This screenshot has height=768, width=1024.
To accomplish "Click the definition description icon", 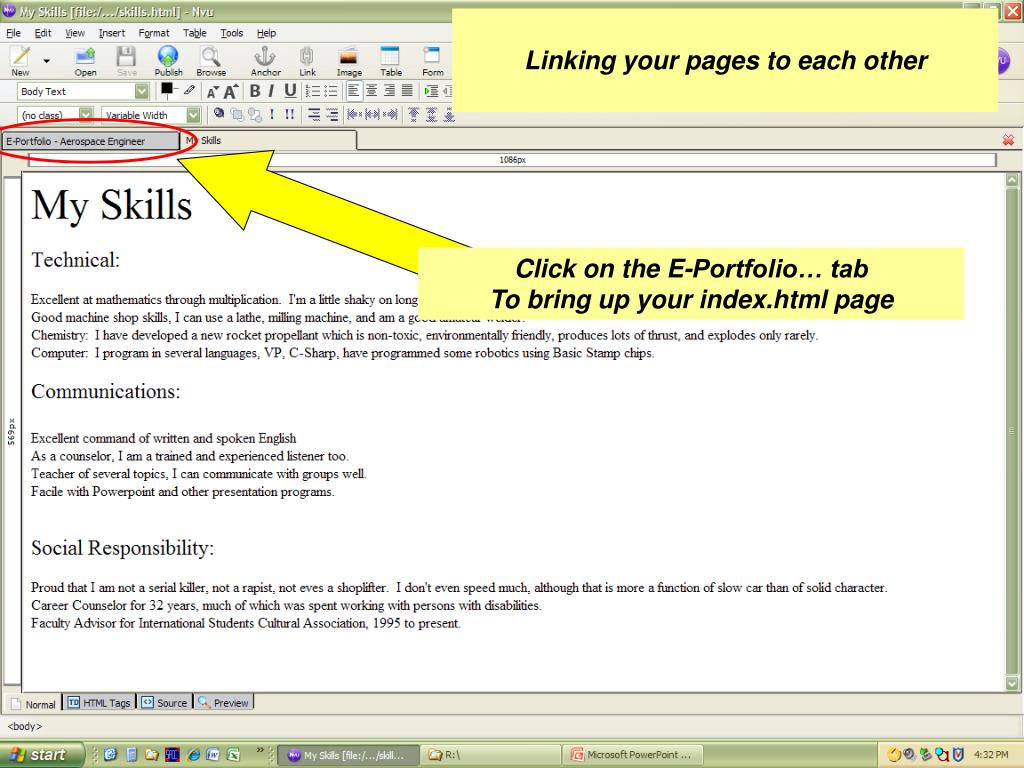I will 332,115.
